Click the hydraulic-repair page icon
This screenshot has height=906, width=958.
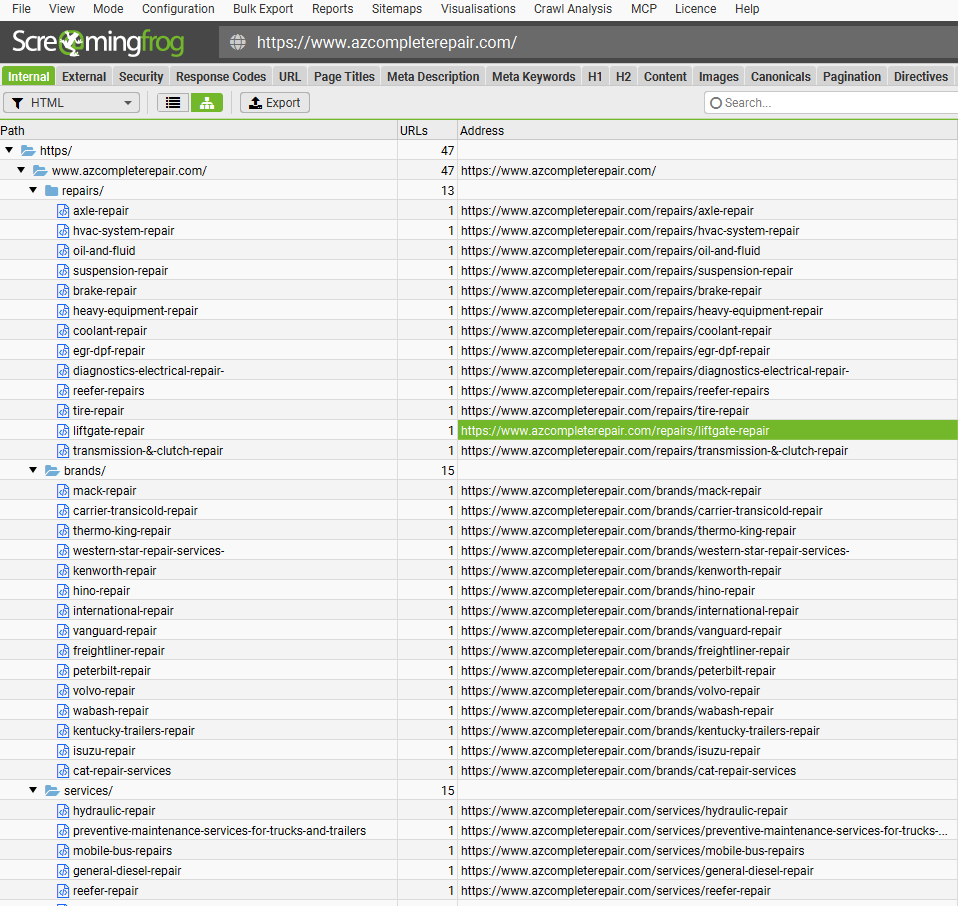pos(63,811)
